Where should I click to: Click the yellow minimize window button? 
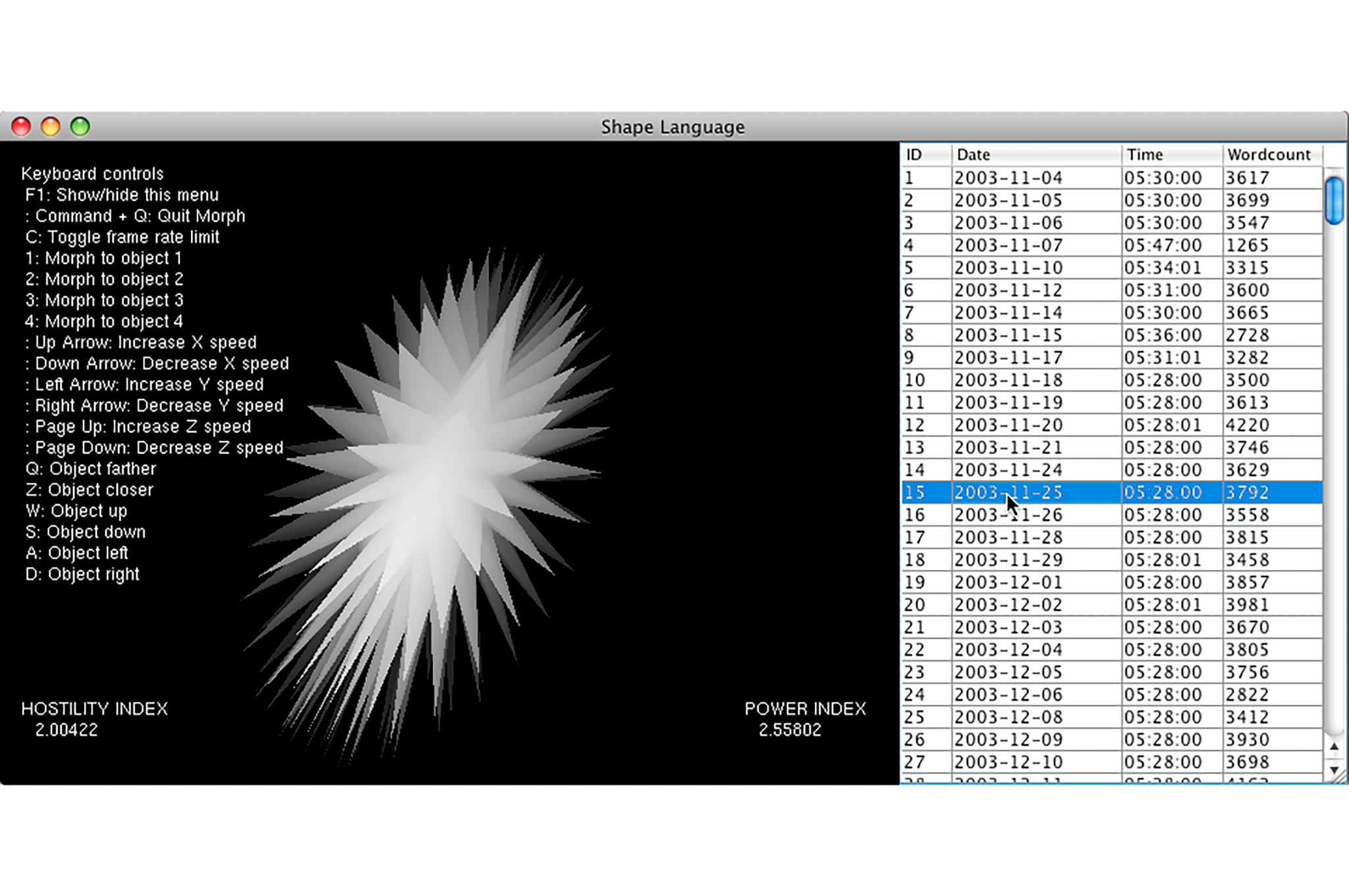click(51, 126)
